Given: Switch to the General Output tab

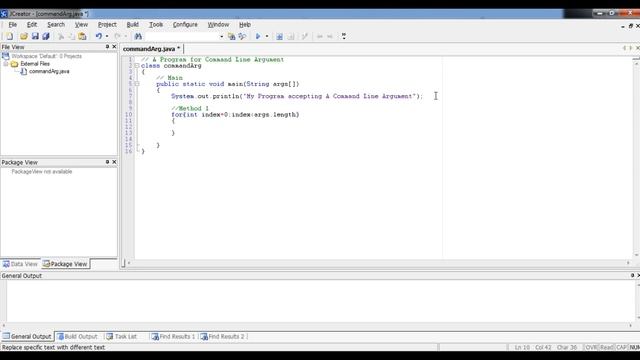Looking at the screenshot, I should point(27,337).
